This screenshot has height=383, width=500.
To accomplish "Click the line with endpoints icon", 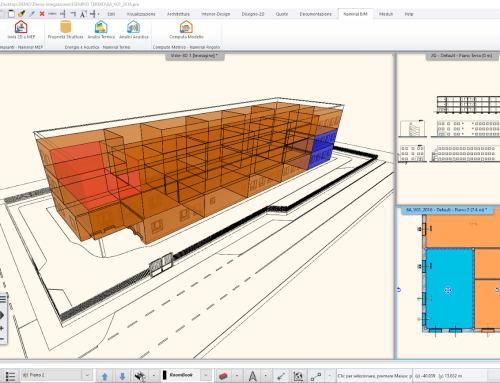I will [x=315, y=376].
